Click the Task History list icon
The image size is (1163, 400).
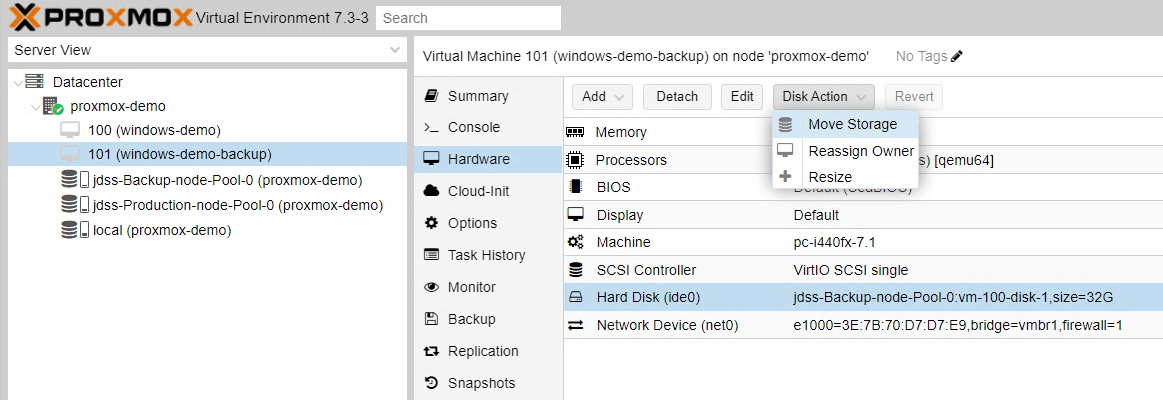pos(431,255)
